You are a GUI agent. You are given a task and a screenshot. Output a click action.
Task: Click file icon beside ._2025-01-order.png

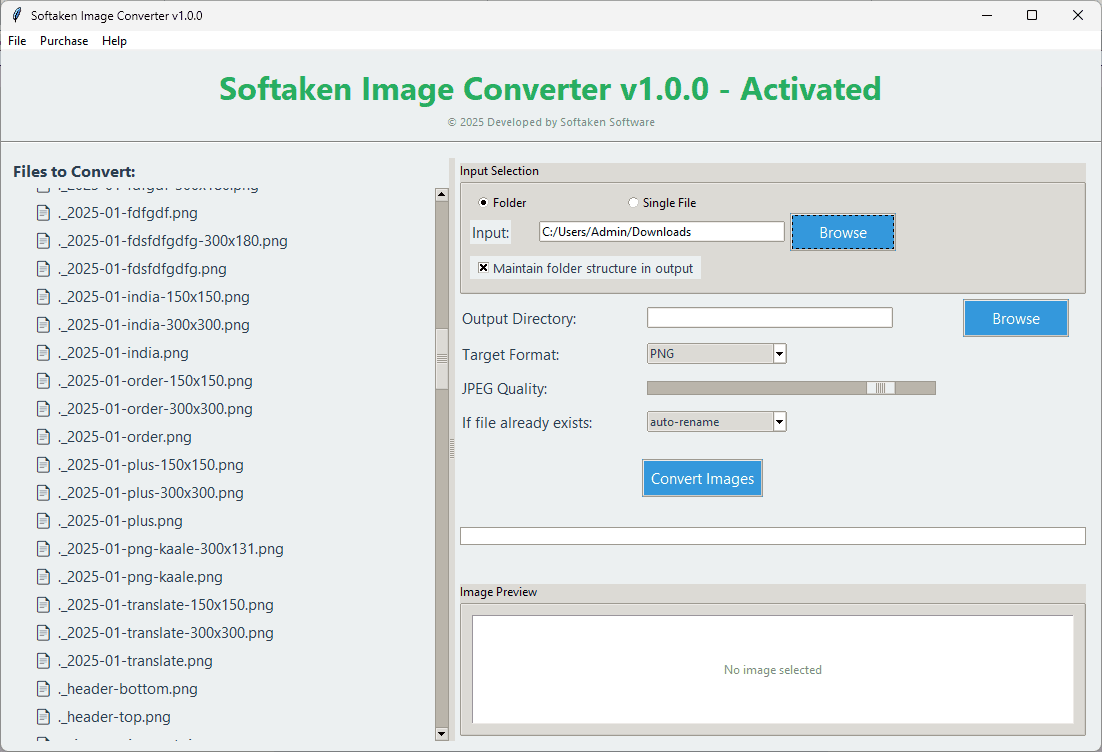tap(44, 437)
